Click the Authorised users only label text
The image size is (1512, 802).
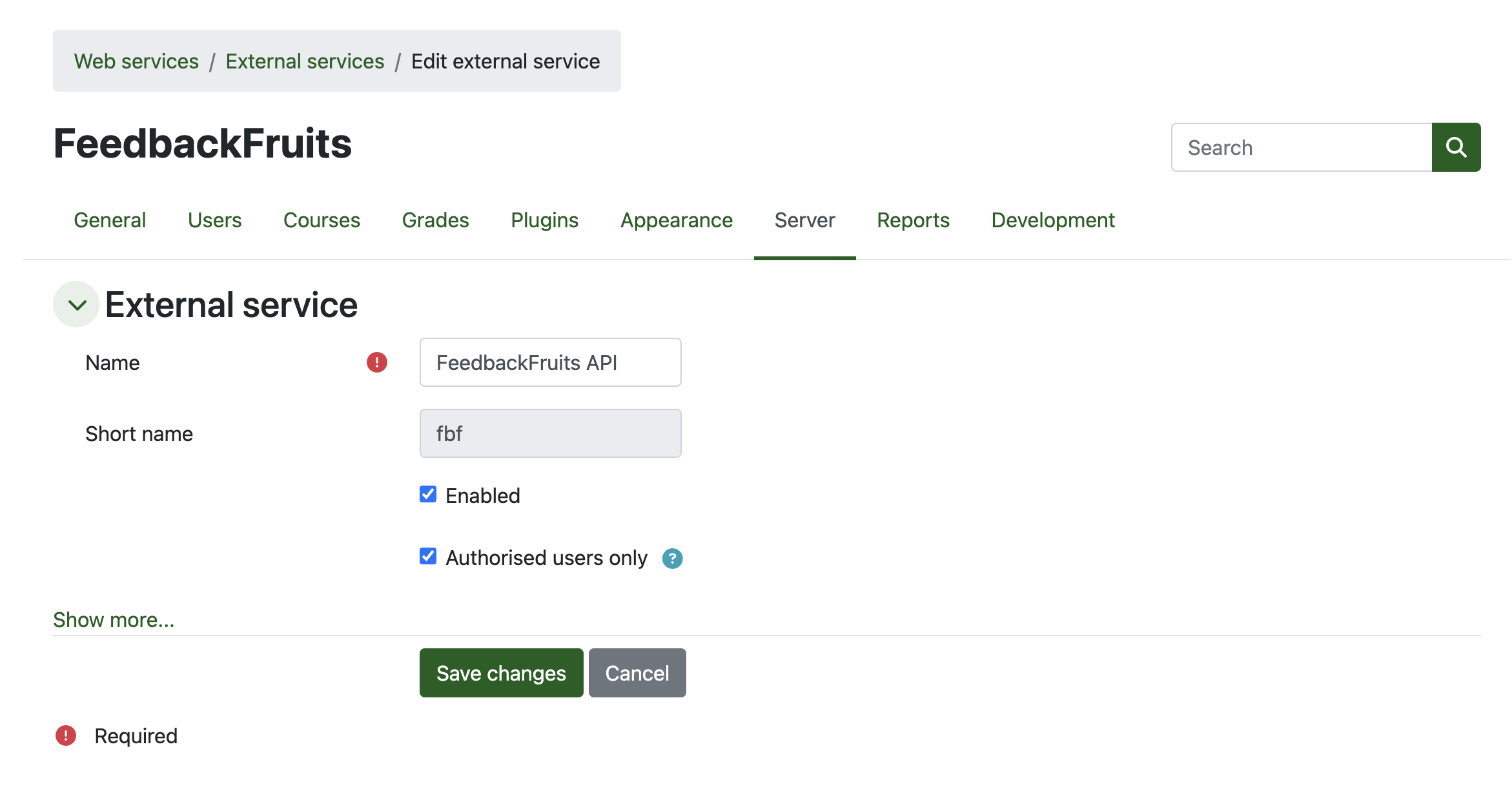click(x=546, y=558)
